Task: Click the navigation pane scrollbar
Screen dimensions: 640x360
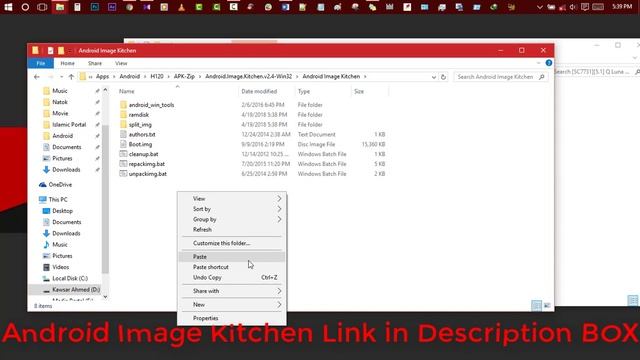Action: 105,198
